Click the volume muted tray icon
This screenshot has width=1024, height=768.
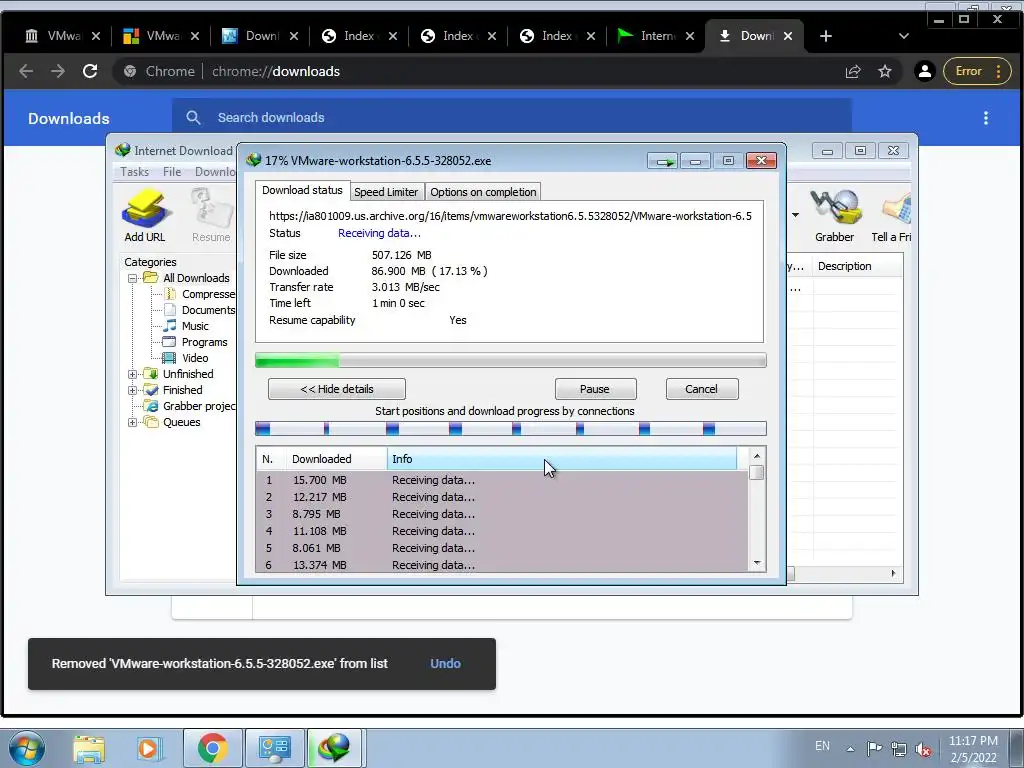point(923,749)
